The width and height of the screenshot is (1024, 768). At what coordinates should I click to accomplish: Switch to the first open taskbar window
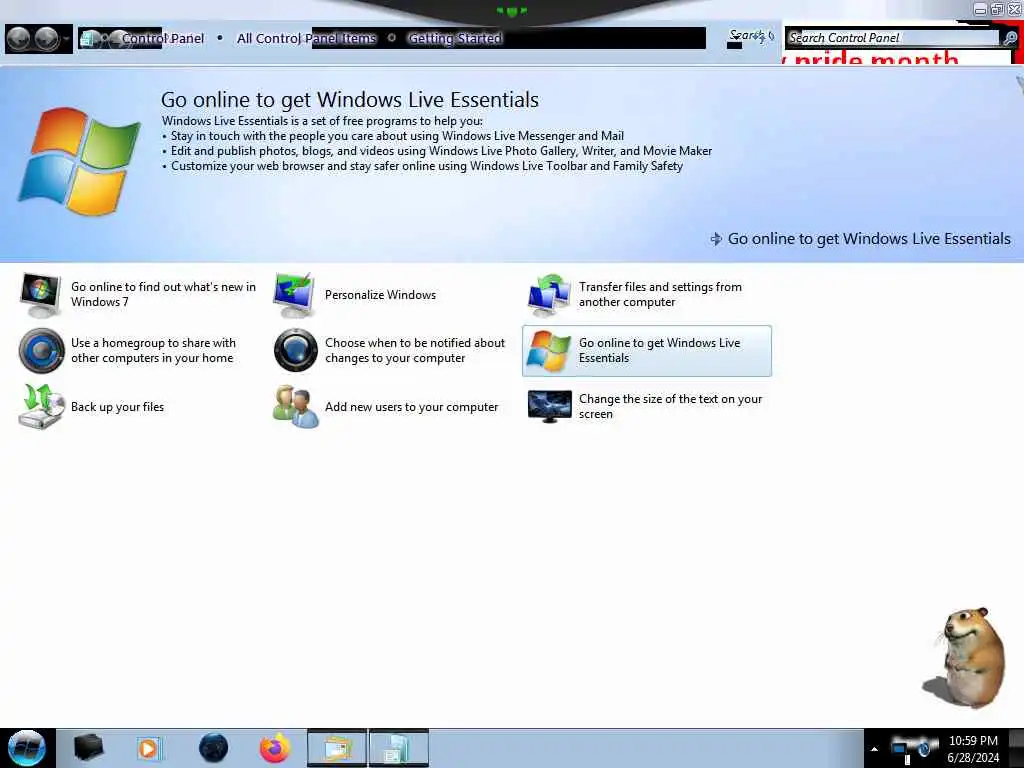pyautogui.click(x=337, y=748)
